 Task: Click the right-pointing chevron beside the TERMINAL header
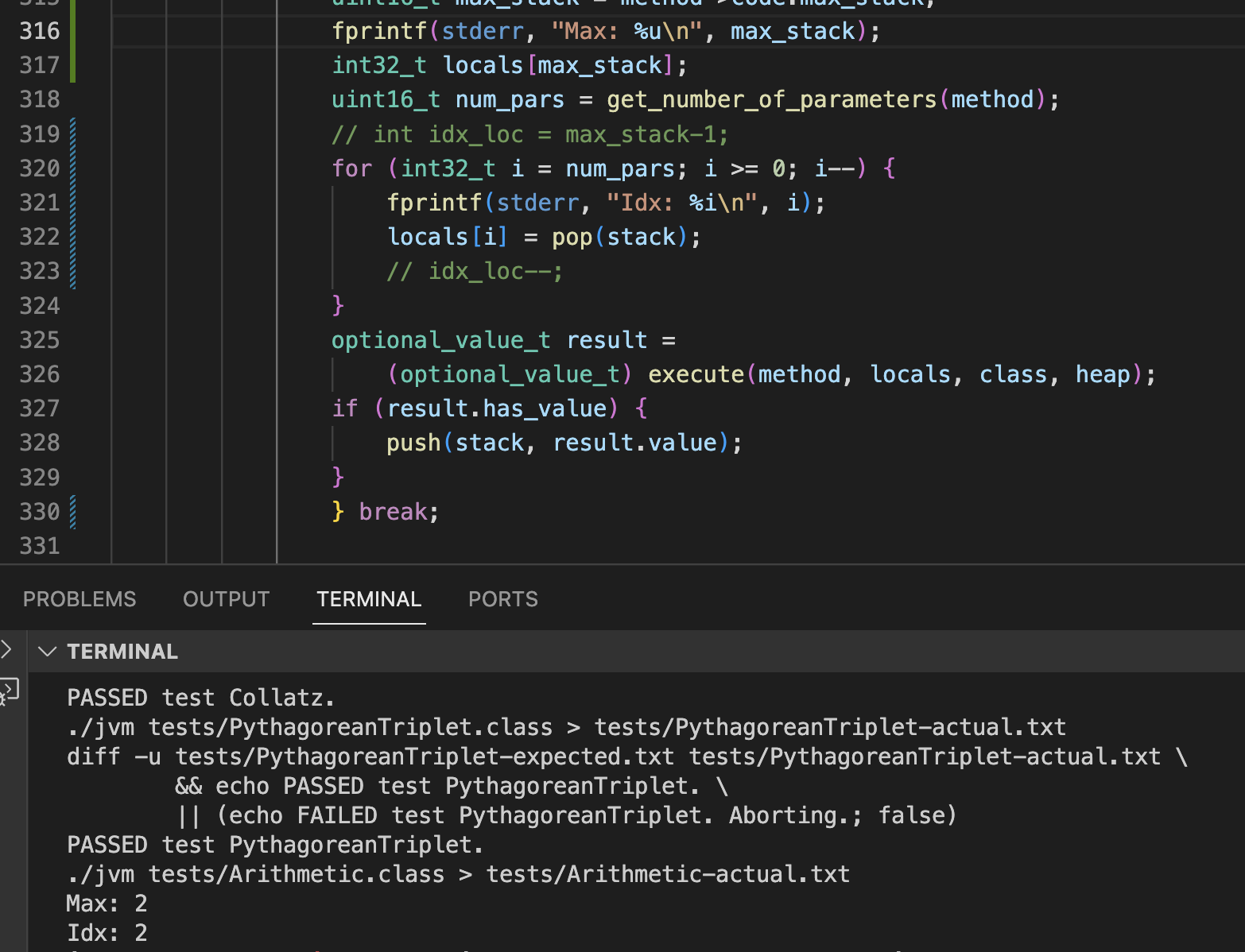[6, 649]
